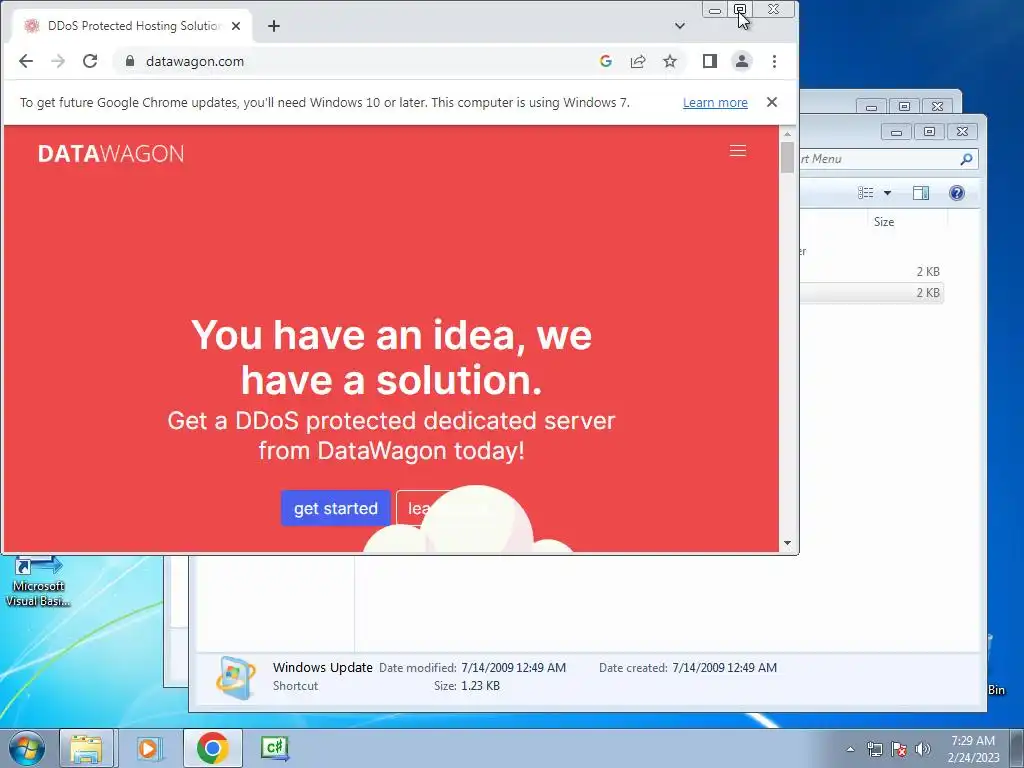Follow the Learn more link

pyautogui.click(x=715, y=103)
